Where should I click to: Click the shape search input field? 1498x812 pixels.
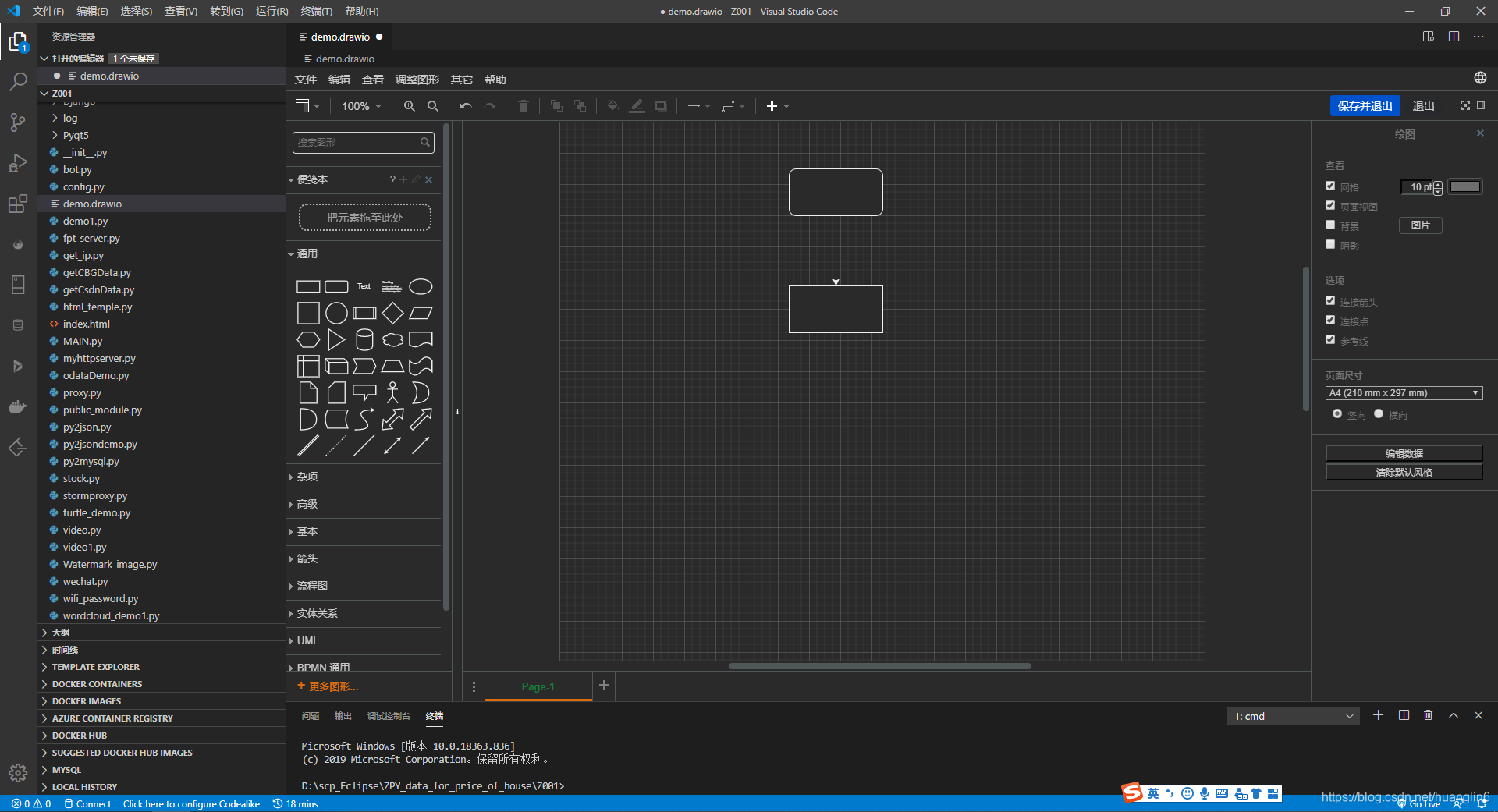coord(363,142)
